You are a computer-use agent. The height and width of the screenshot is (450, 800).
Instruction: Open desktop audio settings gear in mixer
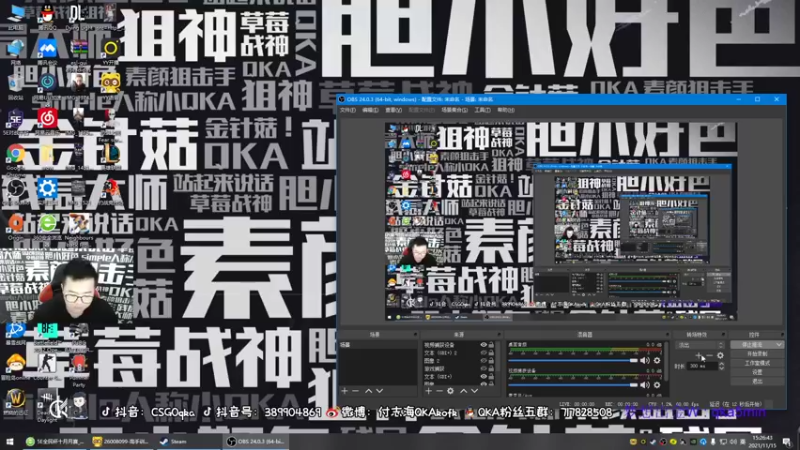coord(657,361)
